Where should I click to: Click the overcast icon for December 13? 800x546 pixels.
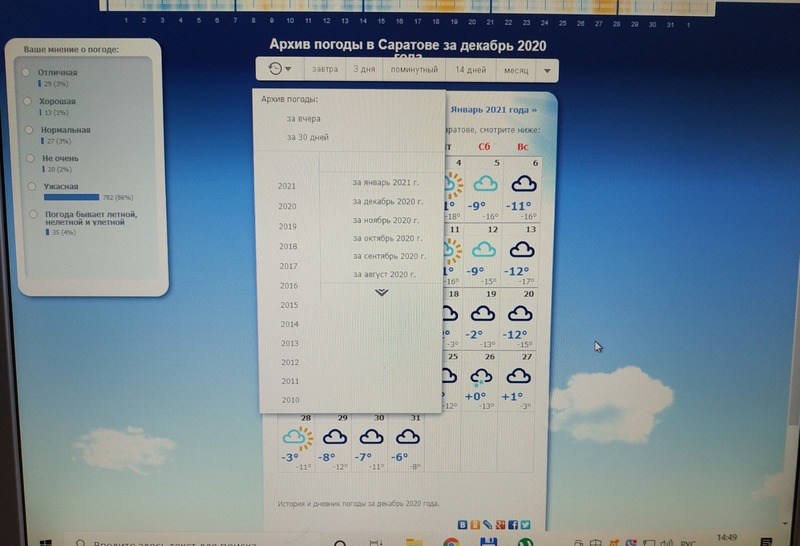click(522, 250)
